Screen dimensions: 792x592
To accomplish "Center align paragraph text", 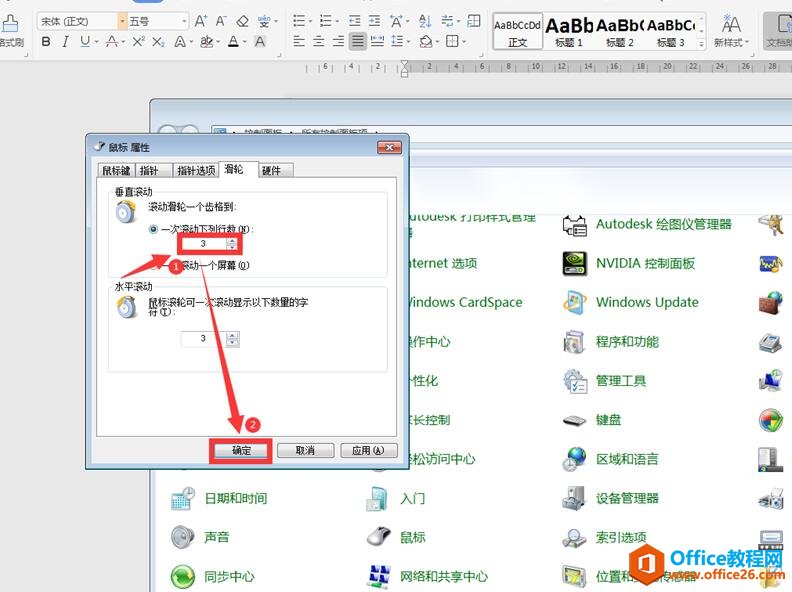I will 318,41.
